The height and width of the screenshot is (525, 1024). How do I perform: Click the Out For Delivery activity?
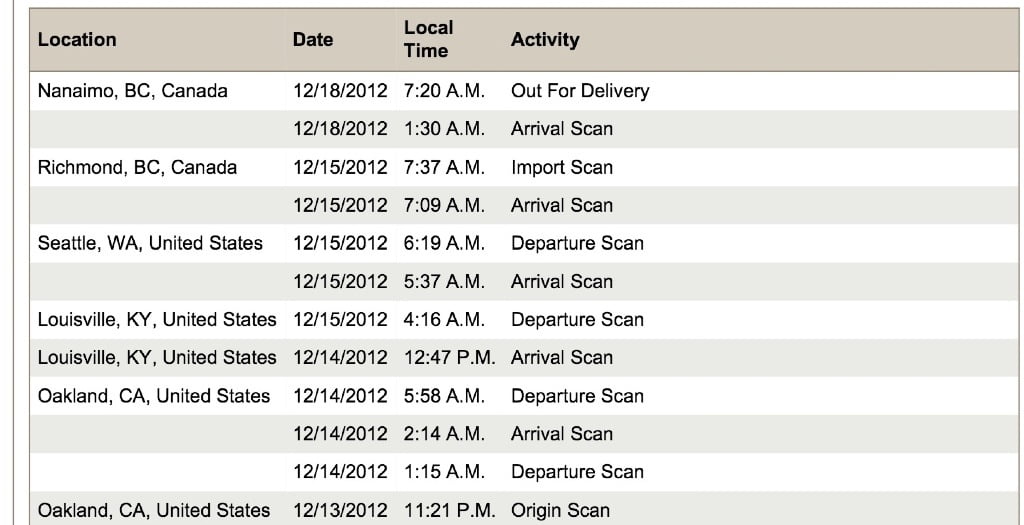click(x=580, y=91)
